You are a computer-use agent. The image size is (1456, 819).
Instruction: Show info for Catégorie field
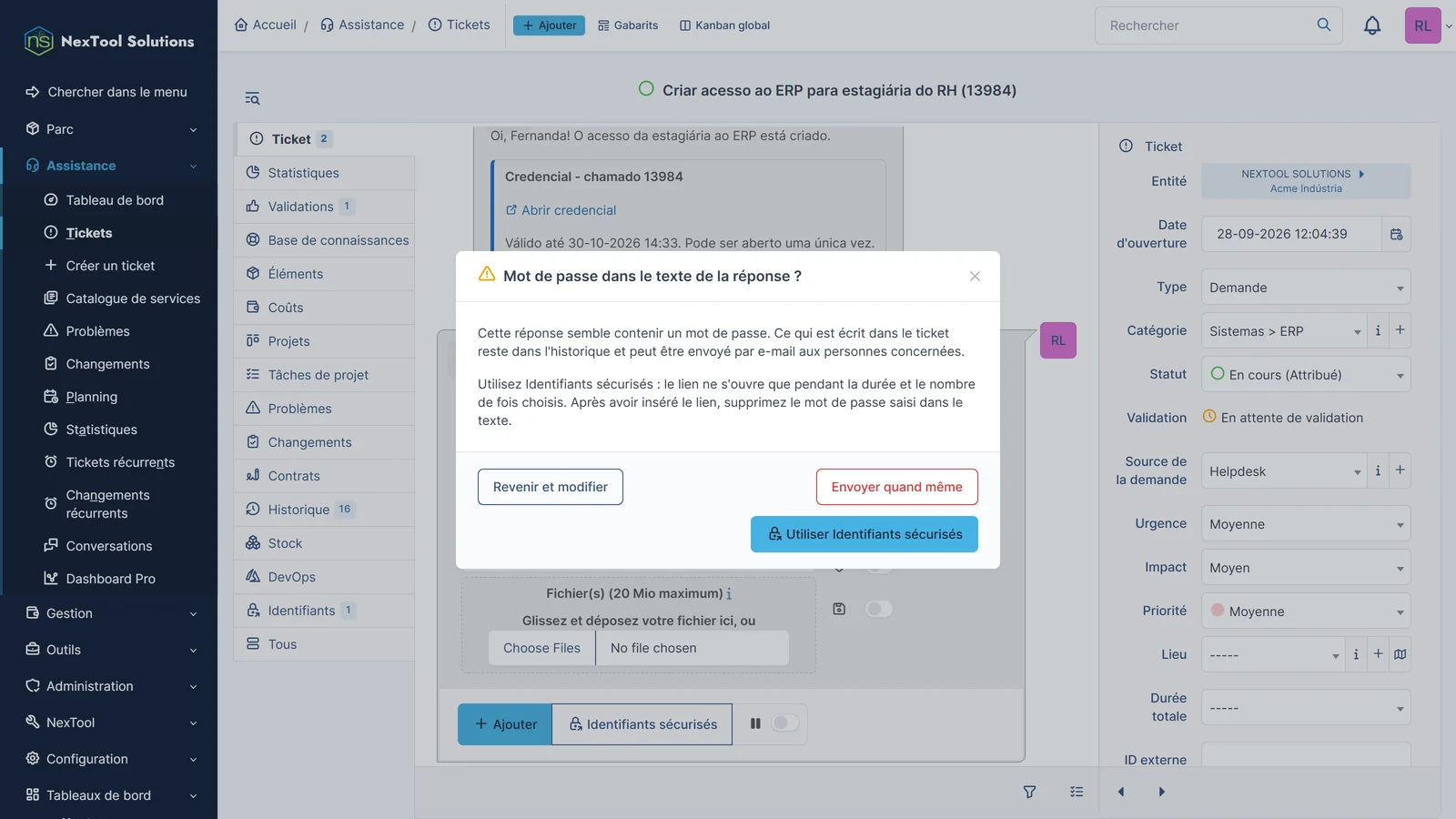[x=1378, y=330]
